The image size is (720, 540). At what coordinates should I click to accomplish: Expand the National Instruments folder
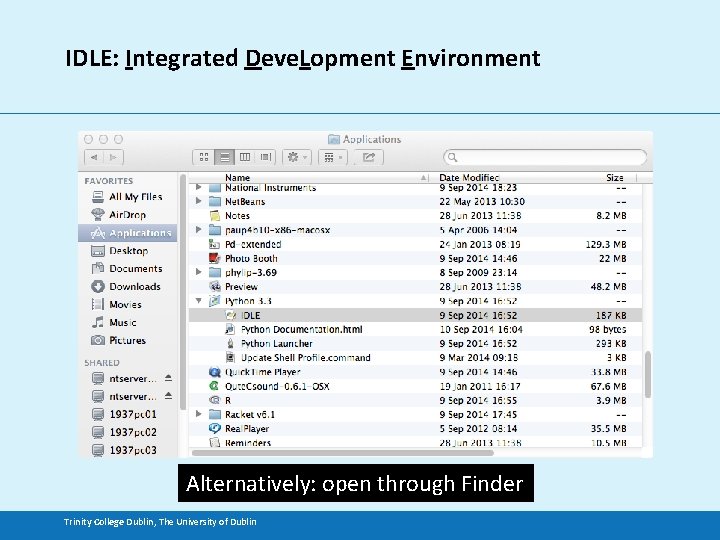tap(198, 187)
